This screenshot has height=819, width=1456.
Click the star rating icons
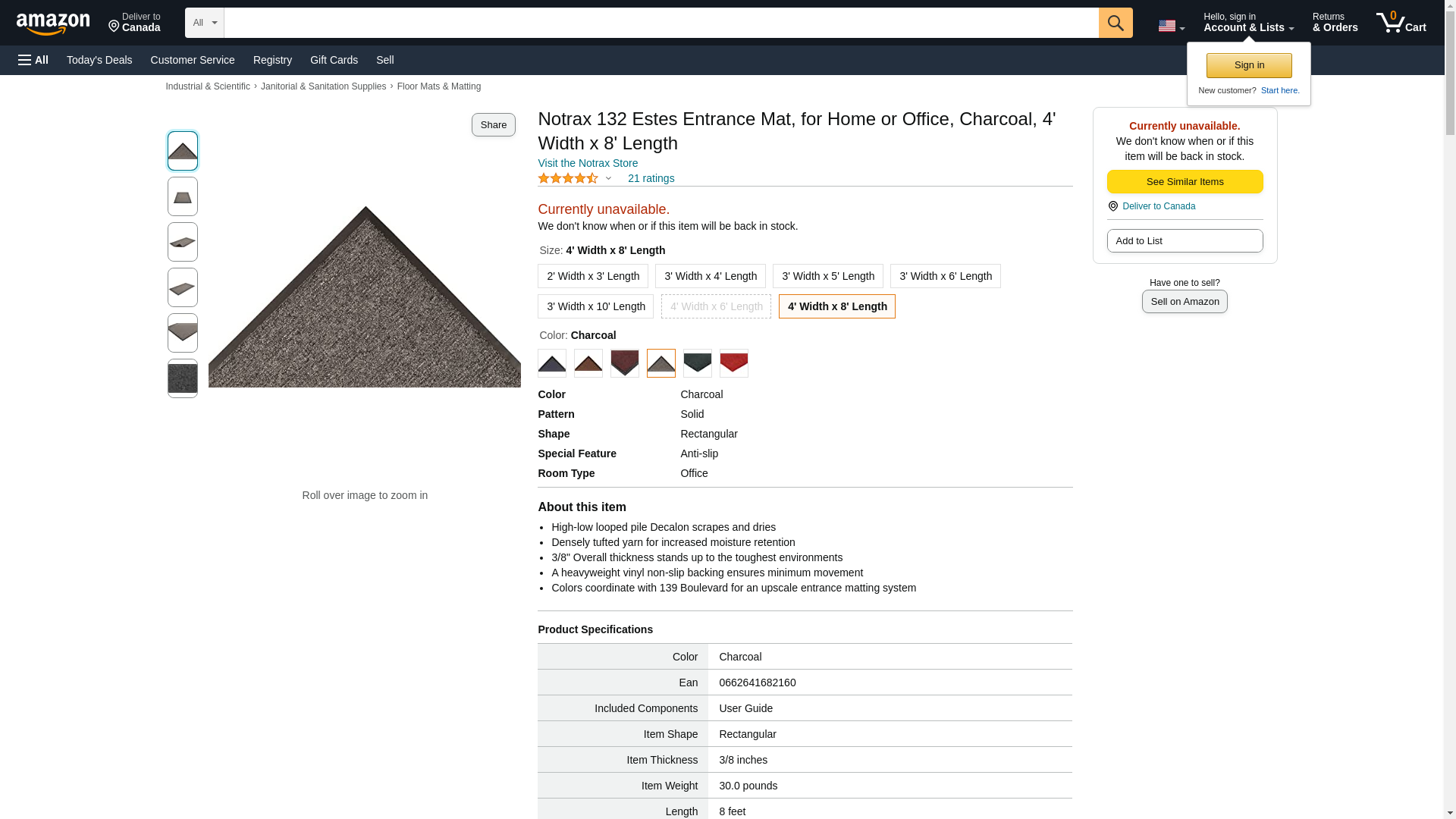(x=567, y=178)
